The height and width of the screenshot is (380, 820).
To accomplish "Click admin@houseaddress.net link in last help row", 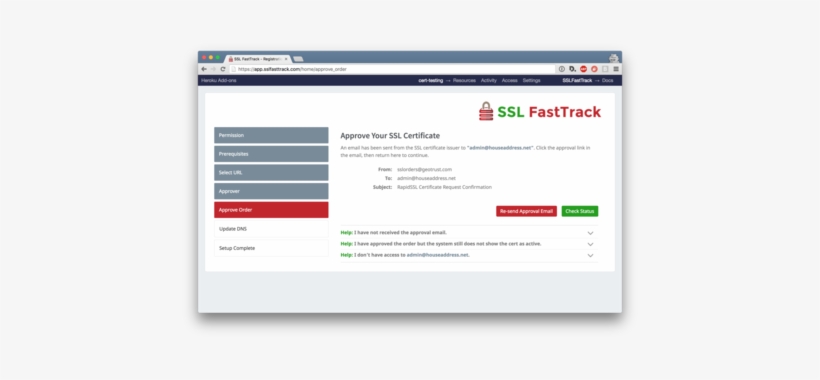I will (x=437, y=255).
